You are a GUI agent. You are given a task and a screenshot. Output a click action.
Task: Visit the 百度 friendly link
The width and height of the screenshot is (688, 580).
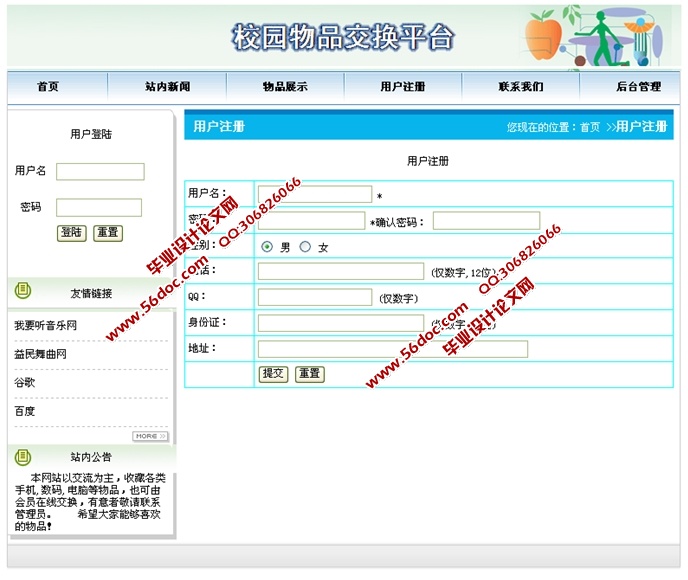pyautogui.click(x=25, y=411)
